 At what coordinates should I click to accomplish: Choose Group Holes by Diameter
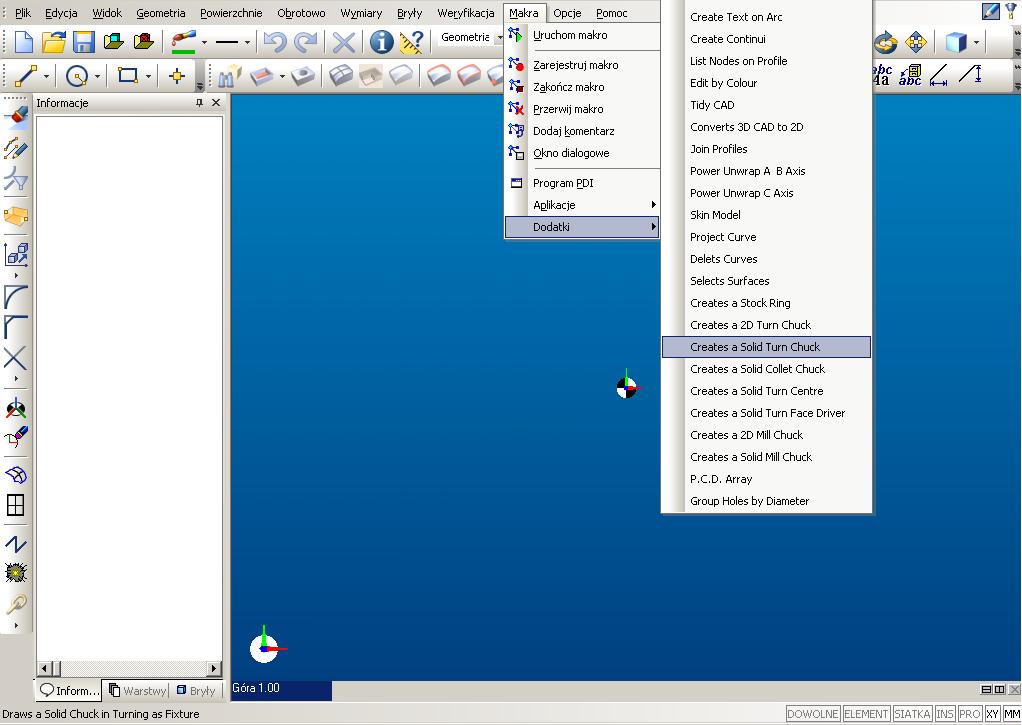click(x=766, y=501)
